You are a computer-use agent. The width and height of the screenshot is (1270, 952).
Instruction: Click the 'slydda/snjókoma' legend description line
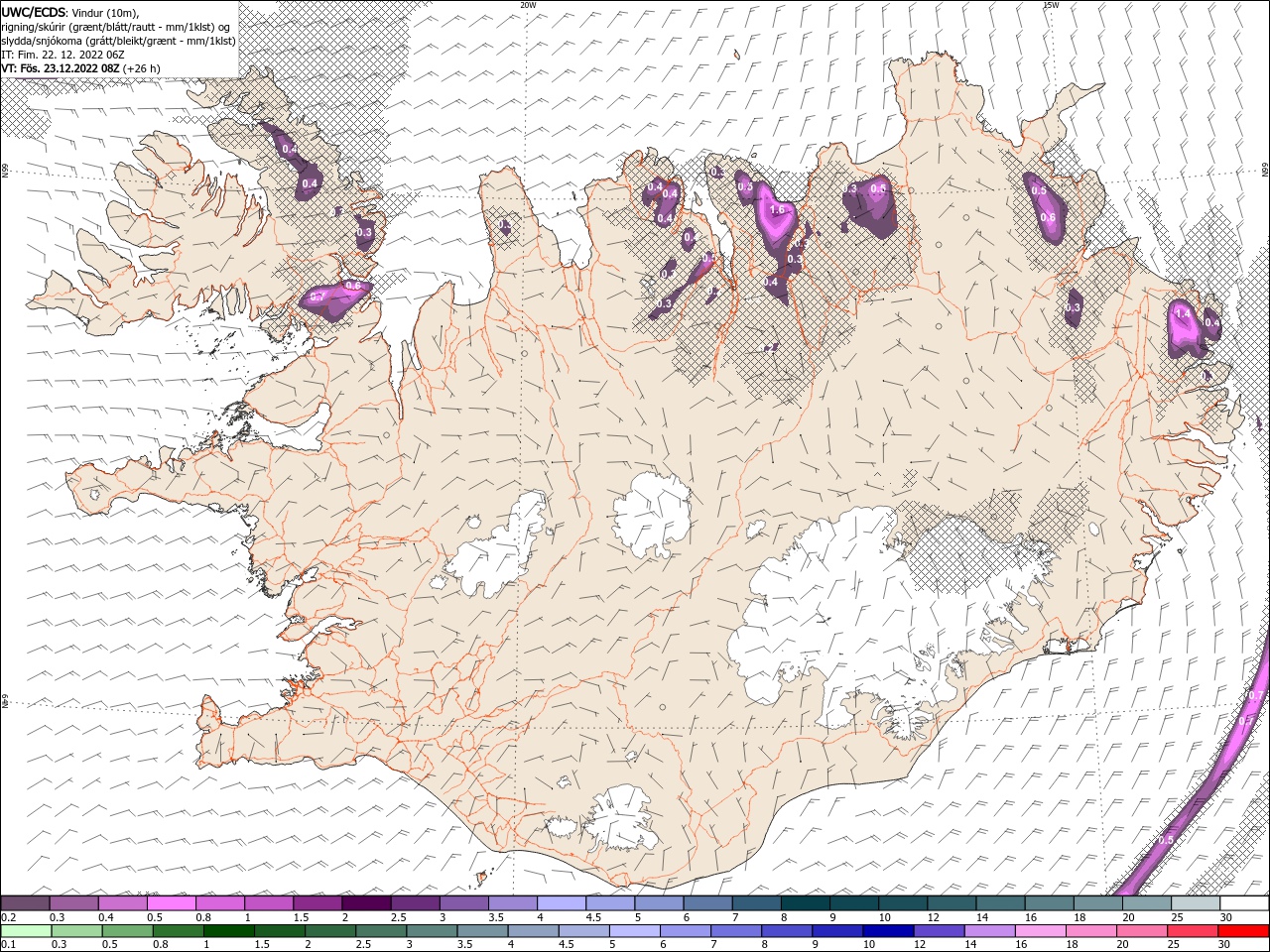(116, 40)
